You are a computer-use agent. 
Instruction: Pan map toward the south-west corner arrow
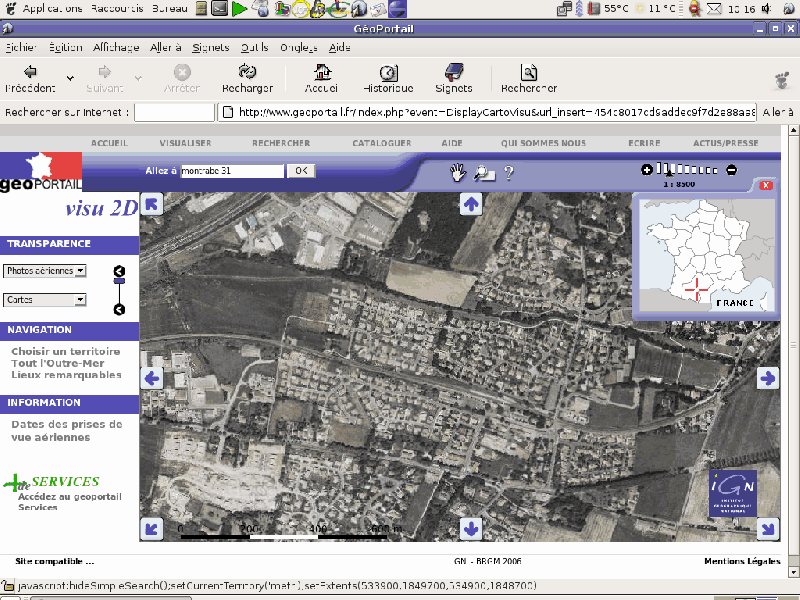point(152,529)
